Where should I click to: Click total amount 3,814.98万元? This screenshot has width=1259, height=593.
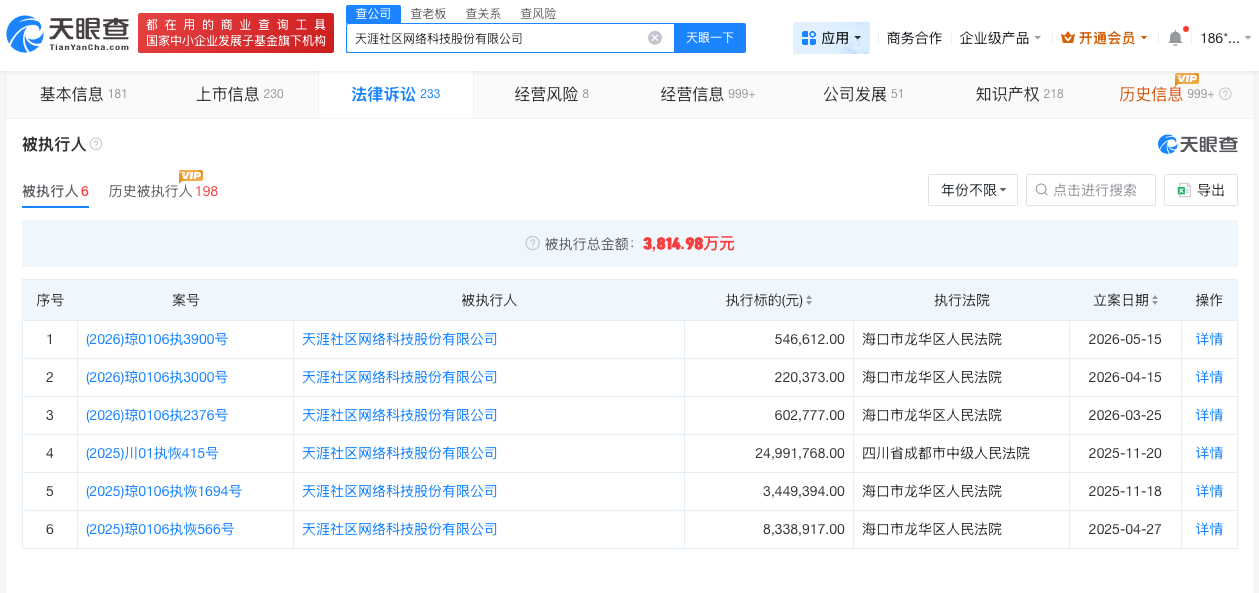[688, 243]
